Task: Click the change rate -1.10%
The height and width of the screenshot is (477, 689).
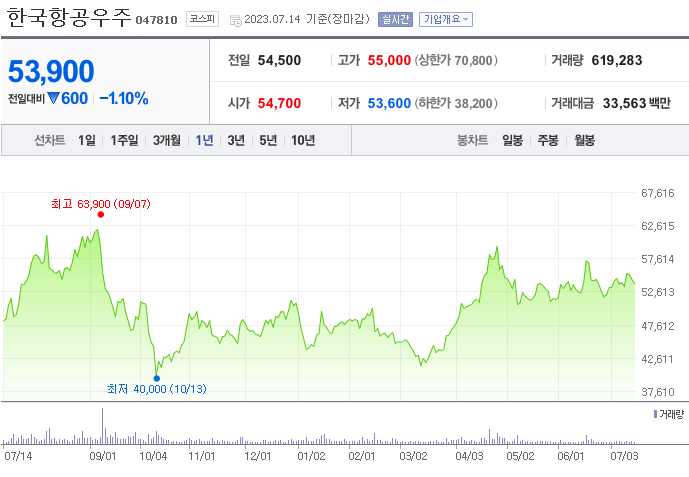Action: coord(124,98)
